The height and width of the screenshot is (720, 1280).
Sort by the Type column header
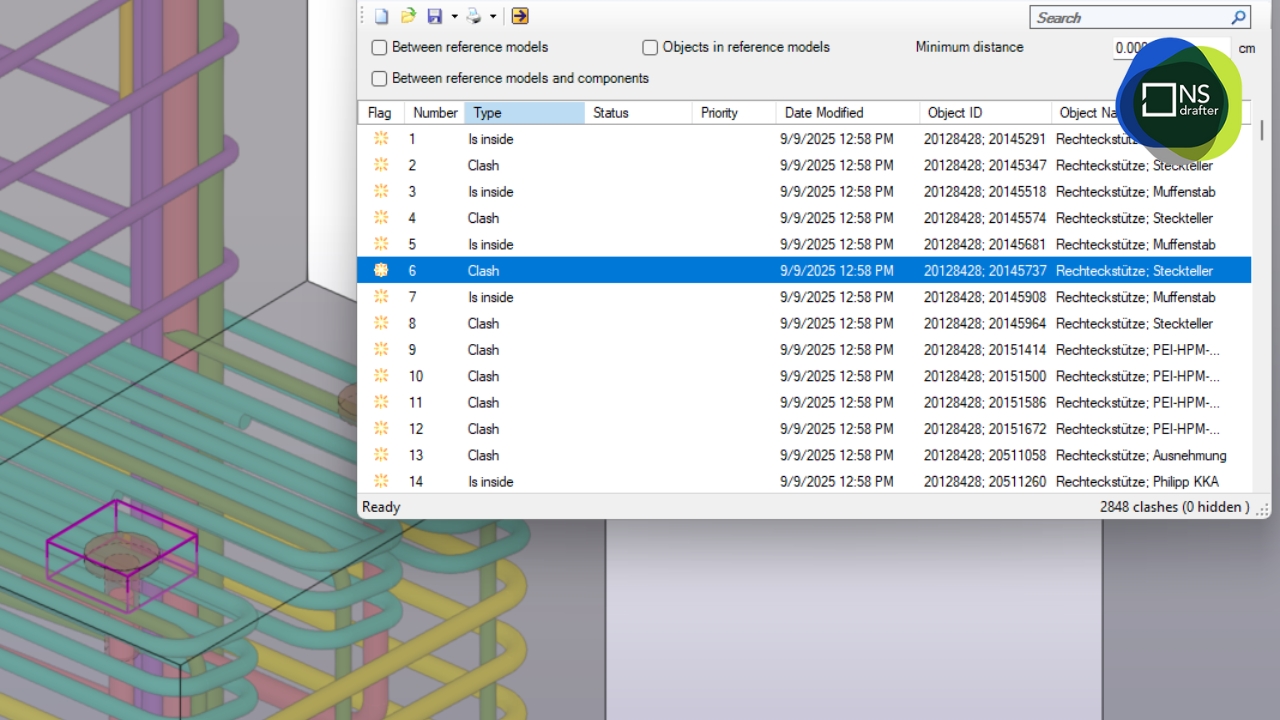tap(524, 113)
